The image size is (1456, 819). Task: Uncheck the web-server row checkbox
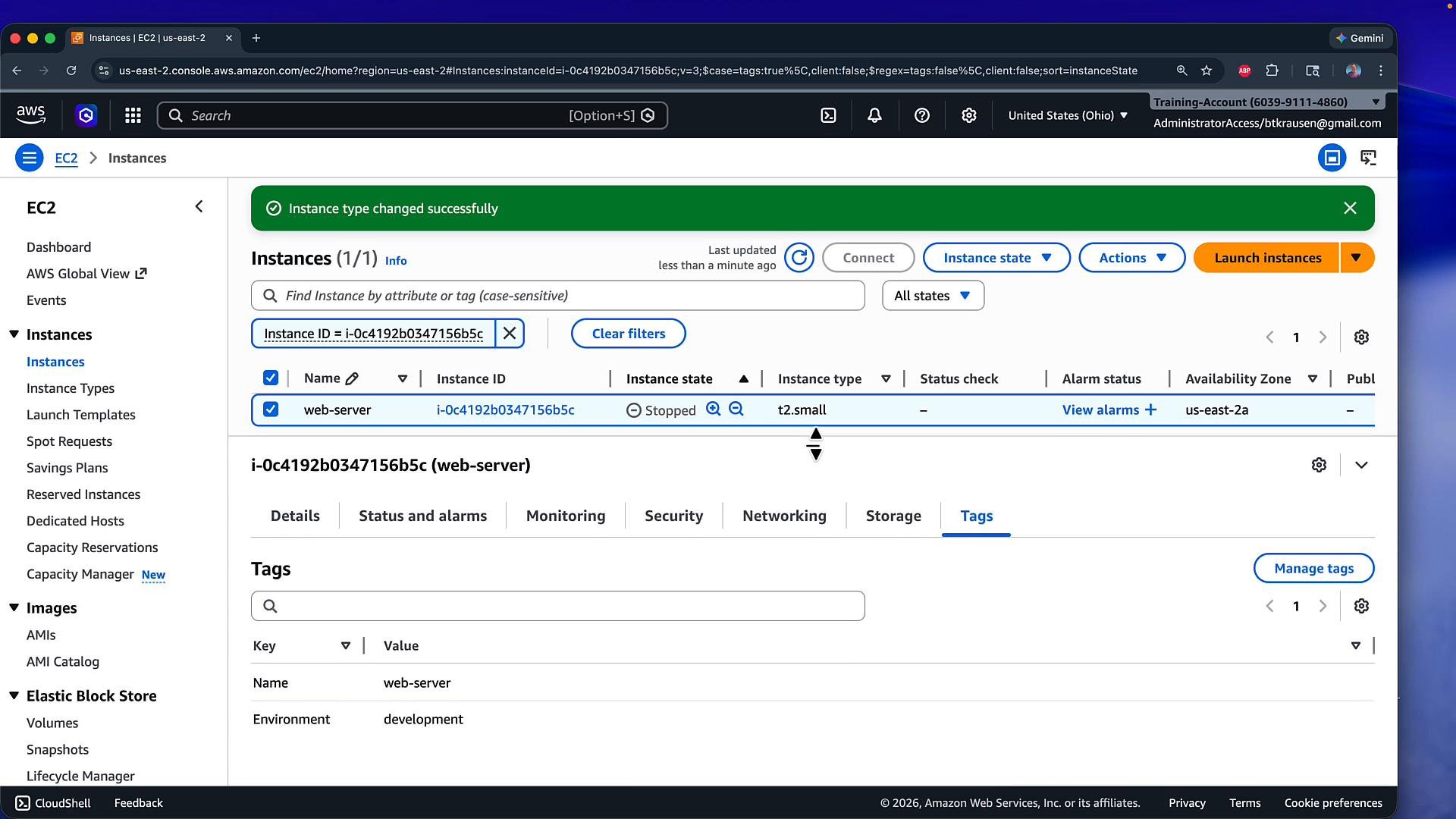point(271,409)
